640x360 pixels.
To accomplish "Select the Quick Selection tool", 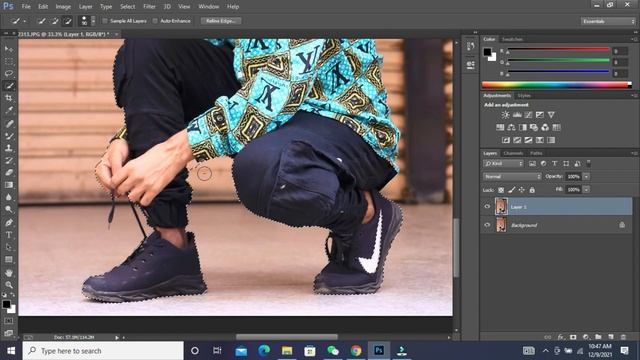I will coord(9,86).
